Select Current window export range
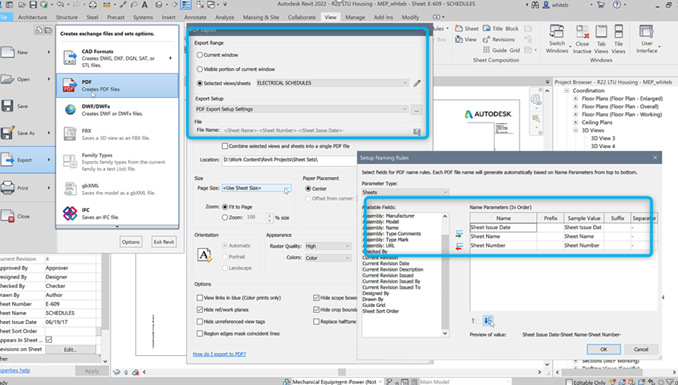Screen dimensions: 678x385 coord(200,55)
